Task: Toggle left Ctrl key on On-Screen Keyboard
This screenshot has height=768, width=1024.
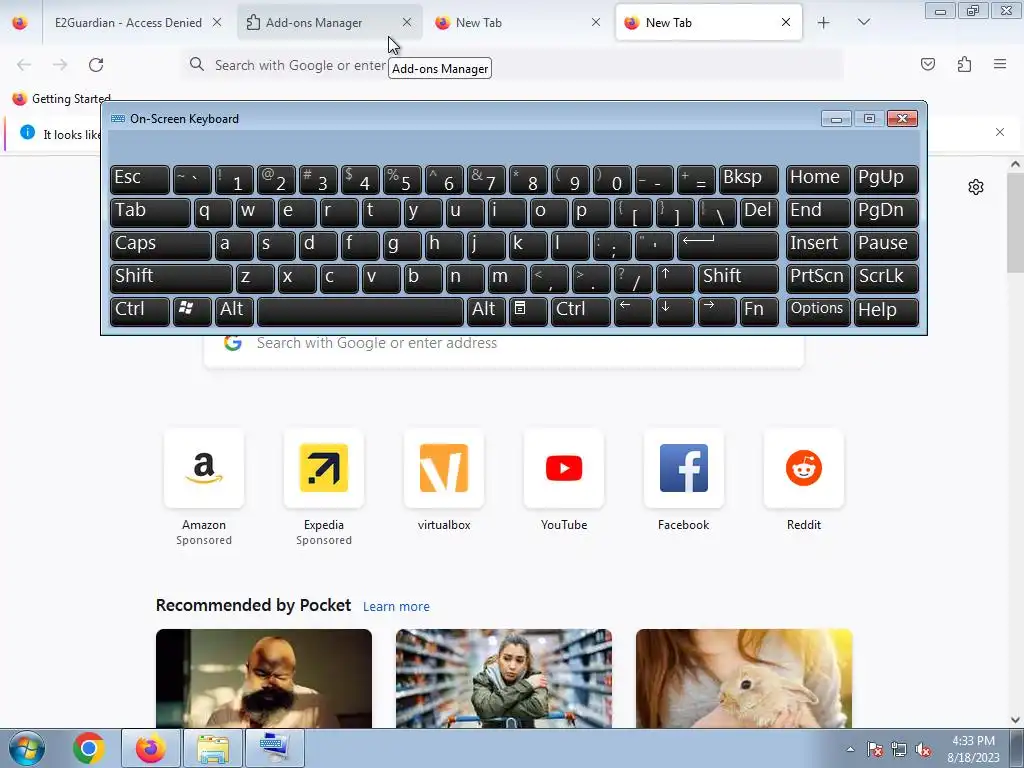Action: click(140, 311)
